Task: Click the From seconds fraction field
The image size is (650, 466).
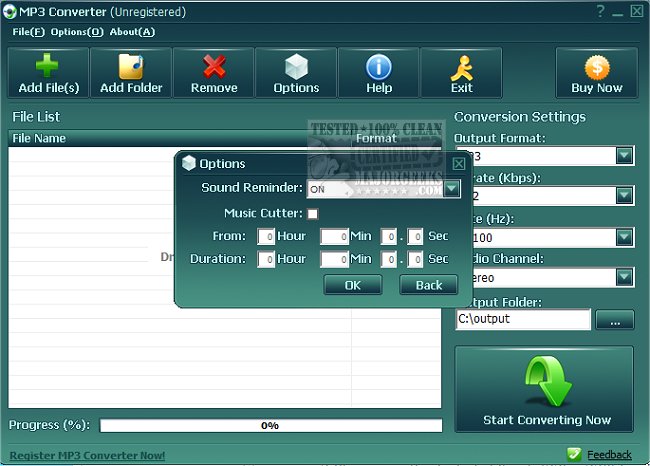Action: click(x=415, y=236)
